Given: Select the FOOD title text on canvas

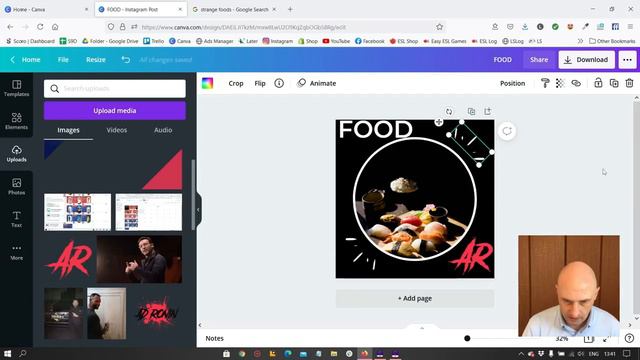Looking at the screenshot, I should (376, 129).
